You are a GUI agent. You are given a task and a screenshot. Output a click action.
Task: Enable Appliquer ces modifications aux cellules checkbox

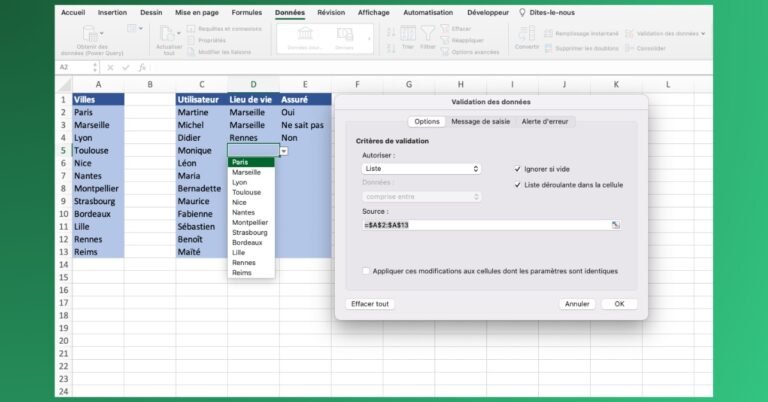click(366, 271)
